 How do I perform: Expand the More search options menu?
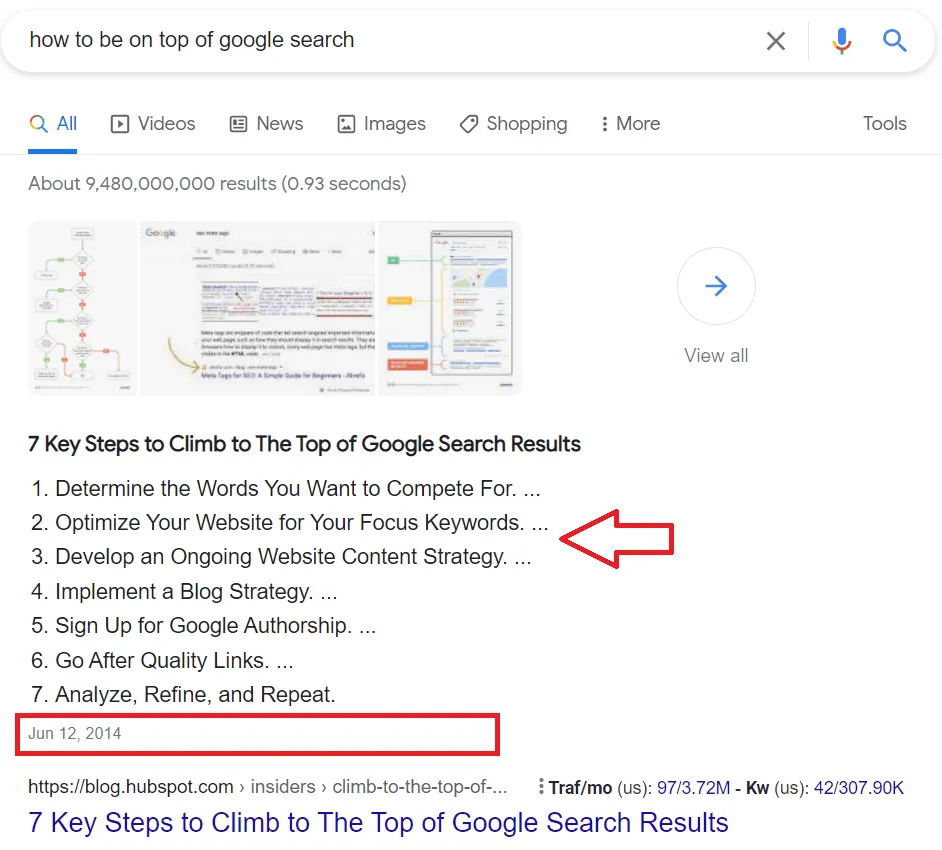click(x=630, y=124)
